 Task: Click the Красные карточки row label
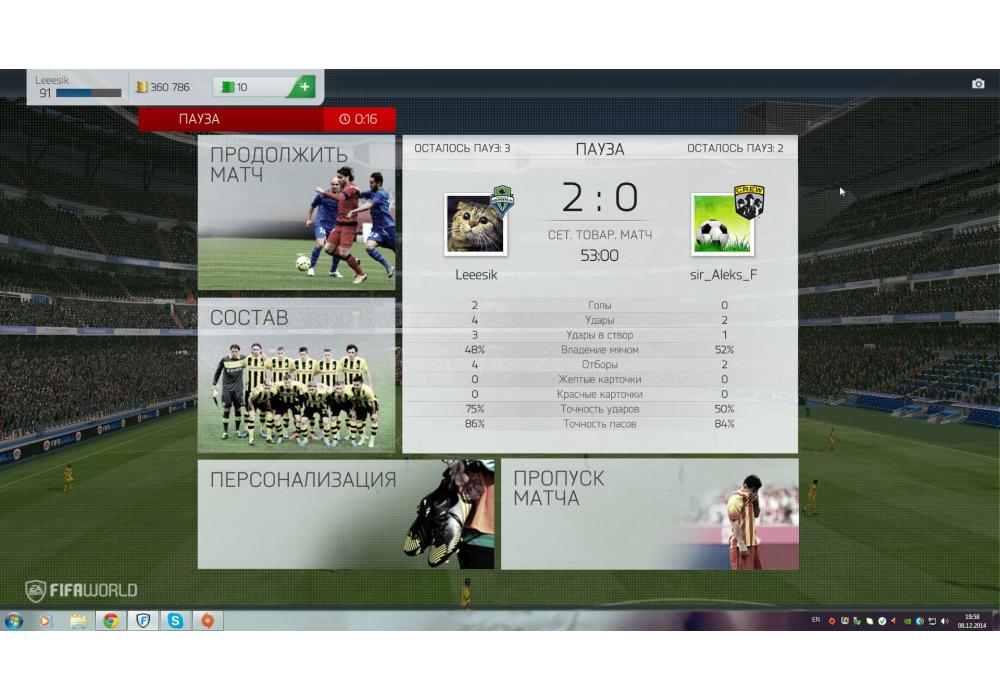point(599,394)
